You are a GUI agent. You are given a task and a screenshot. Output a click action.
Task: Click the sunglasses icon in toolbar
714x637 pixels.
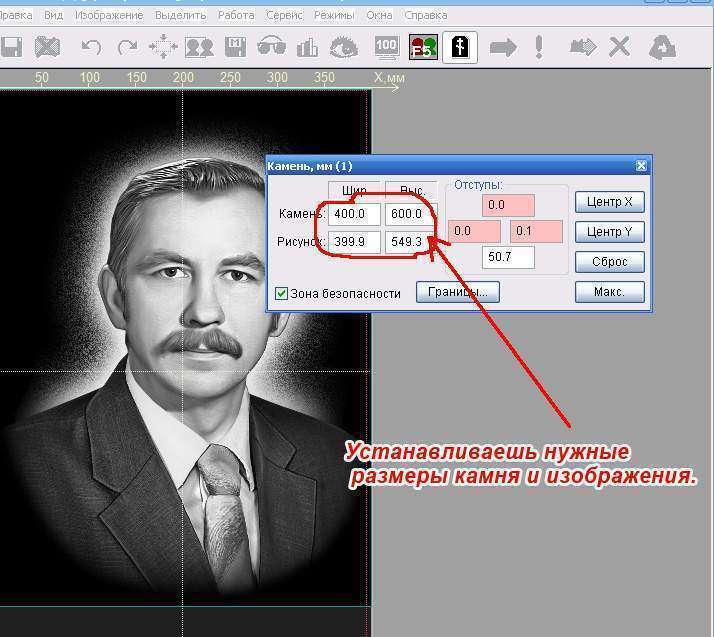point(271,47)
